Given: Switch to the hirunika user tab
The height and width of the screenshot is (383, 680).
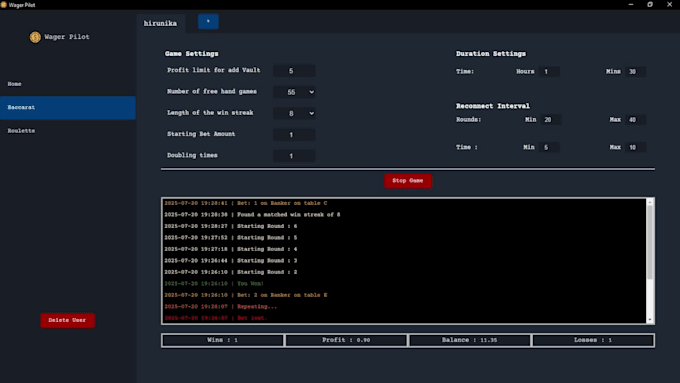Looking at the screenshot, I should pyautogui.click(x=160, y=23).
